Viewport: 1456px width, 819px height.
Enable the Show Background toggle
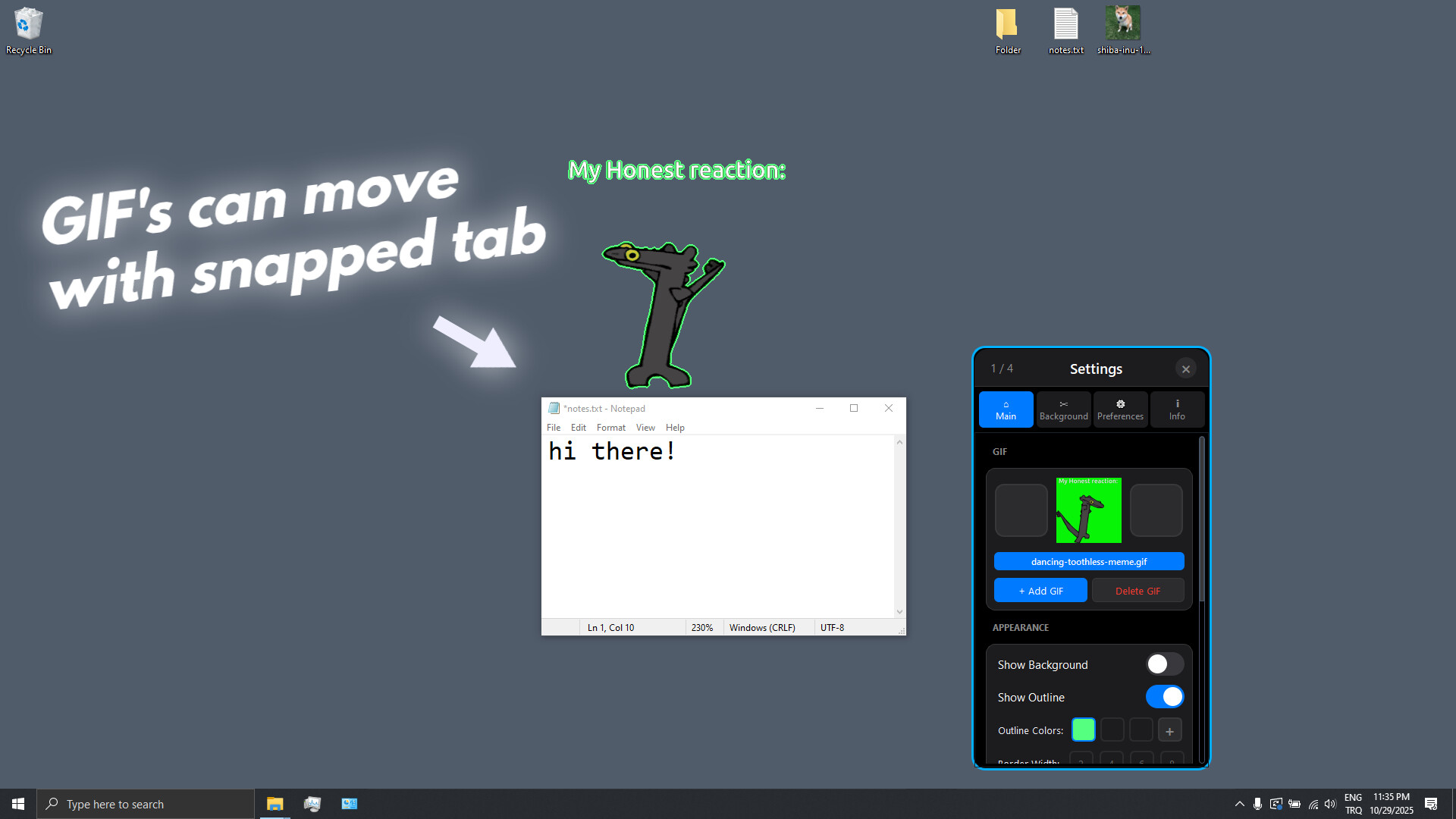1164,664
